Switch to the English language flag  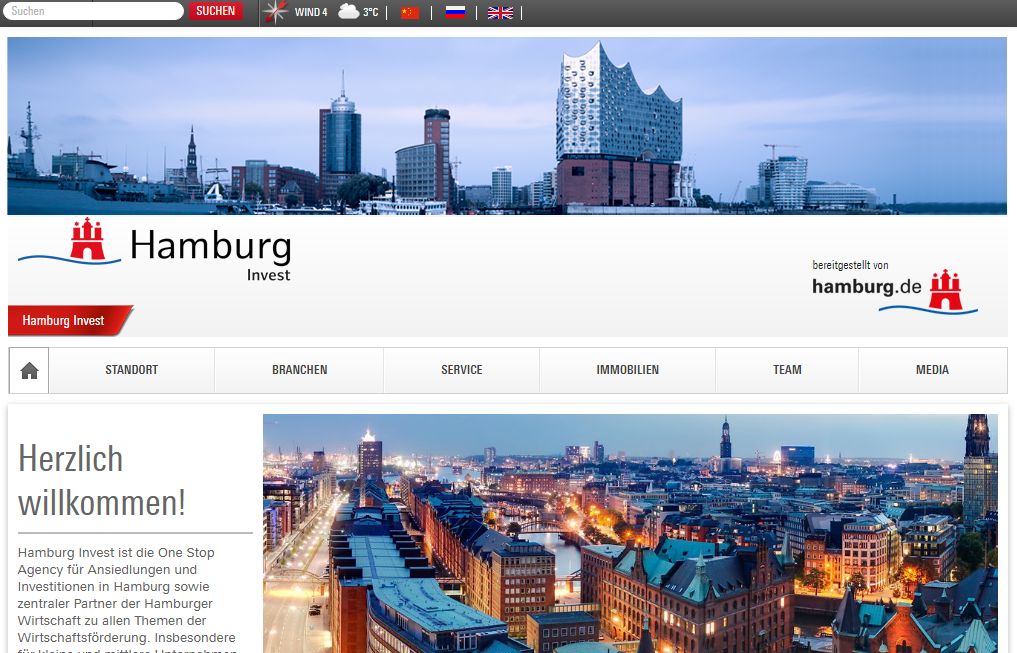click(500, 12)
